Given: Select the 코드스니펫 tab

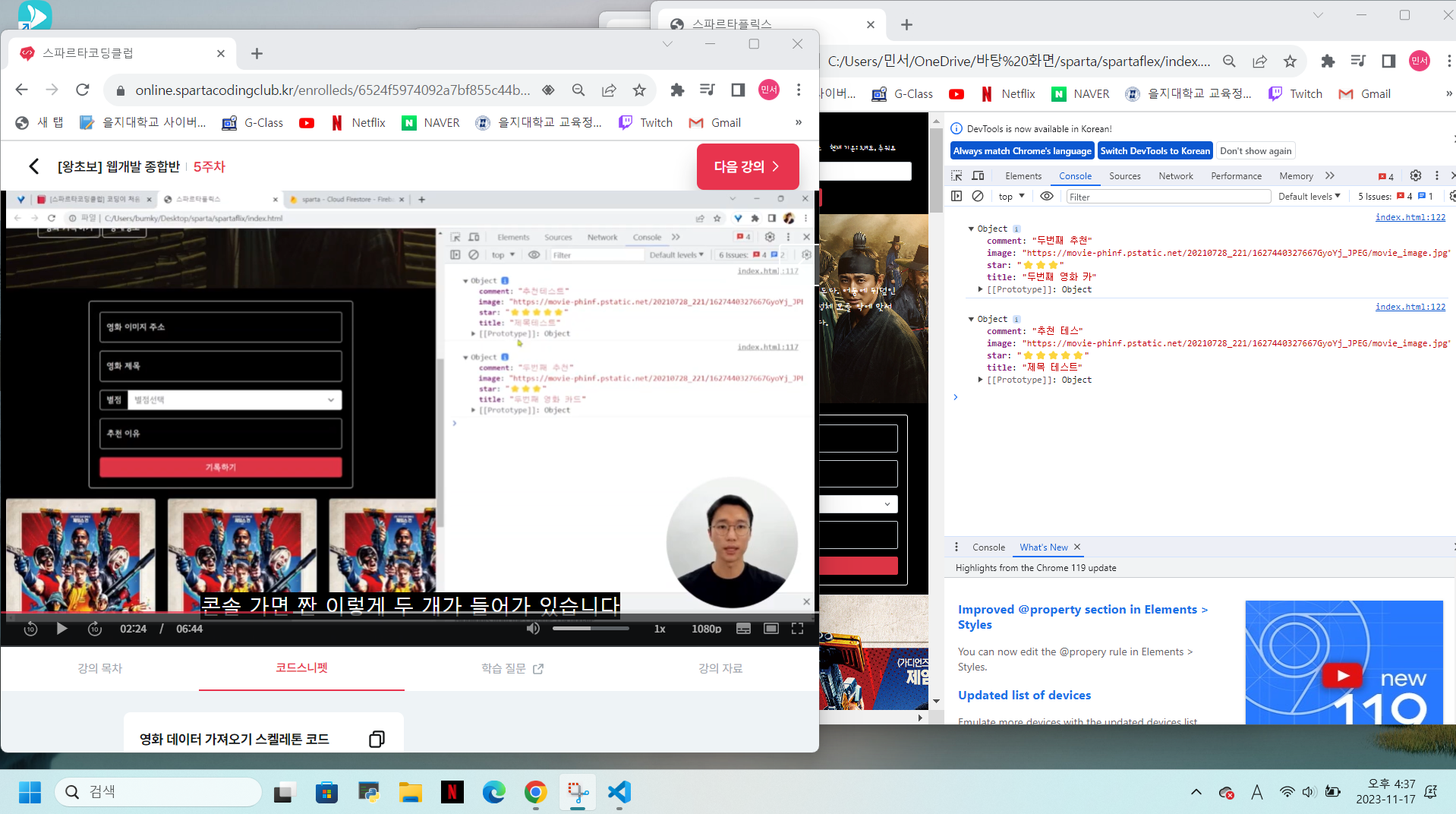Looking at the screenshot, I should pyautogui.click(x=301, y=668).
